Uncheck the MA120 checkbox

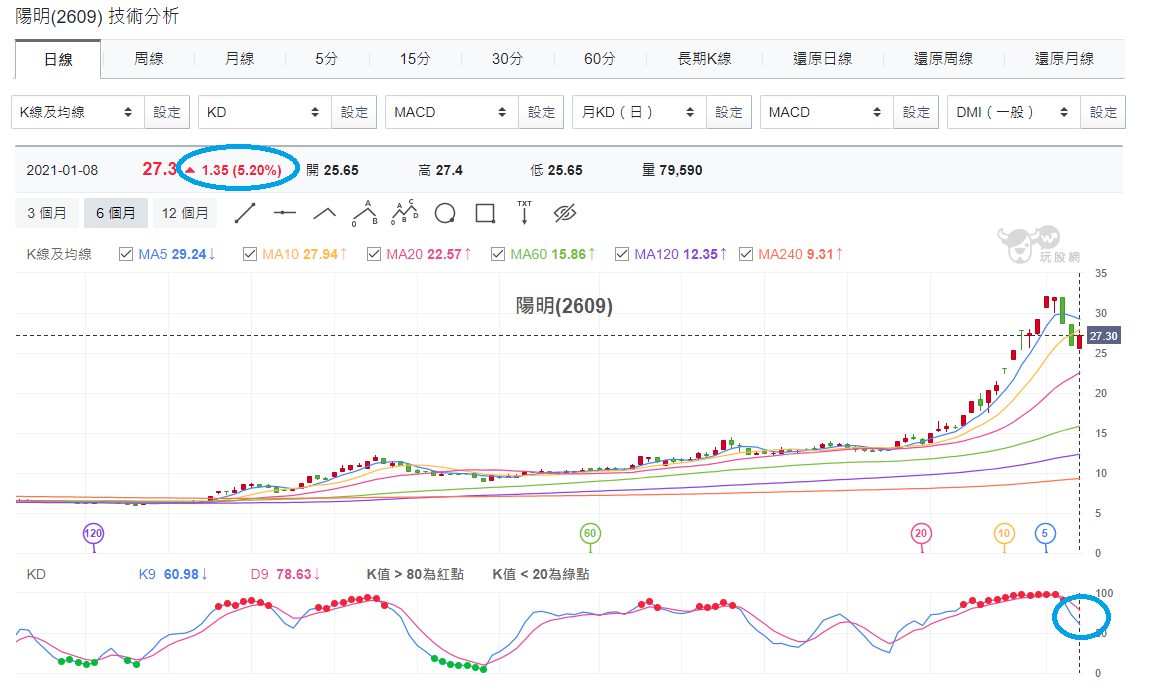click(622, 254)
